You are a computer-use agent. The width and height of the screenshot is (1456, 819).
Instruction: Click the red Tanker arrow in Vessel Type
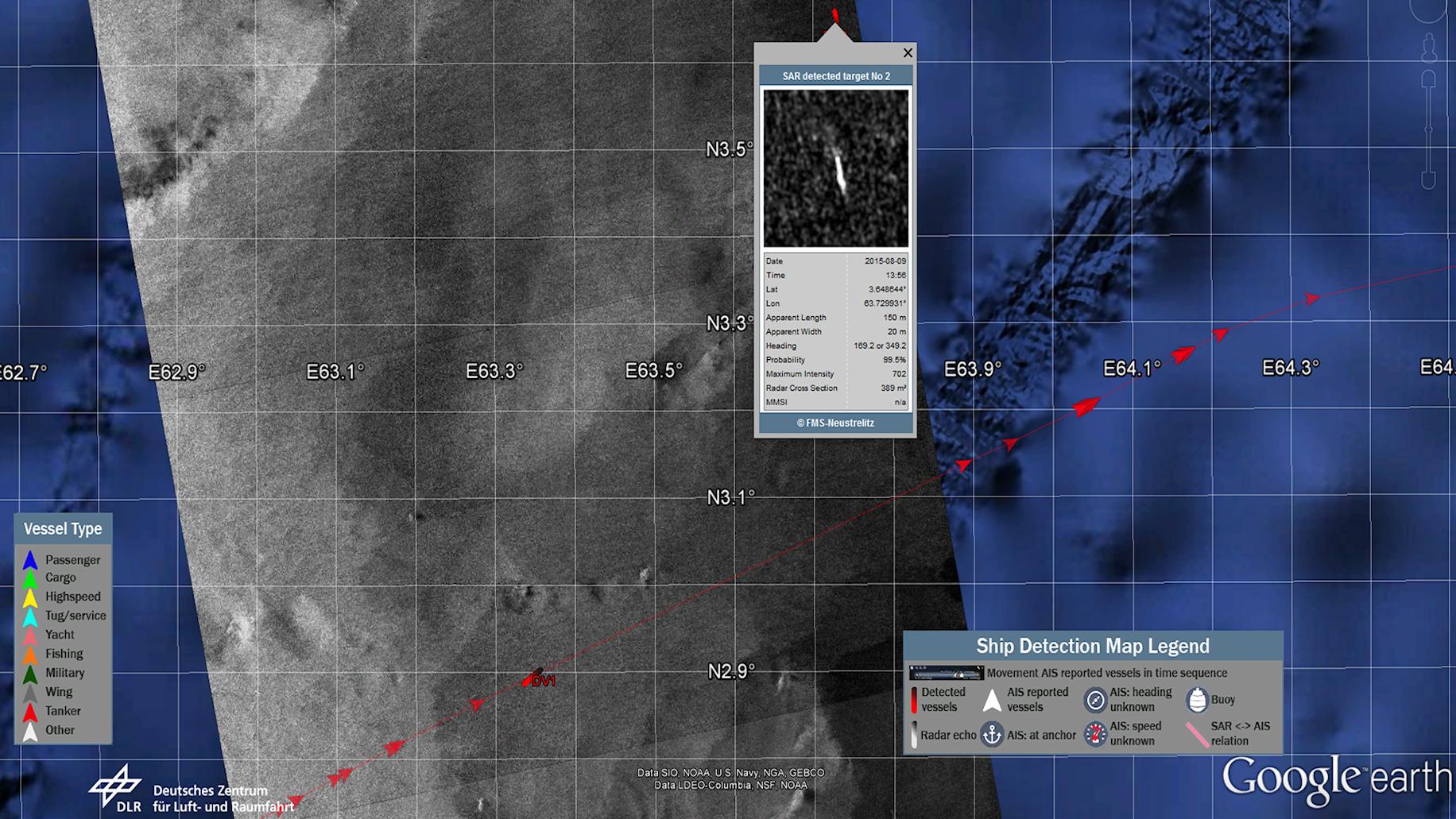click(30, 712)
